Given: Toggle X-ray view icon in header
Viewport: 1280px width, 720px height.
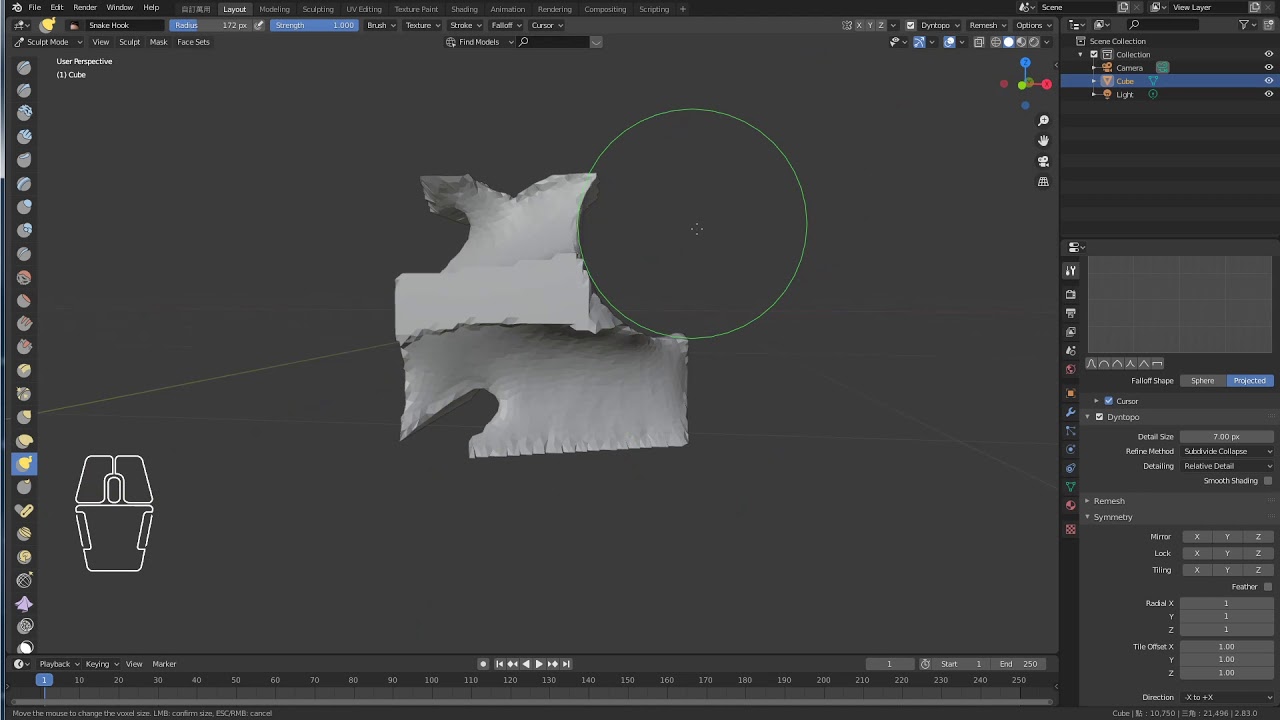Looking at the screenshot, I should (979, 42).
